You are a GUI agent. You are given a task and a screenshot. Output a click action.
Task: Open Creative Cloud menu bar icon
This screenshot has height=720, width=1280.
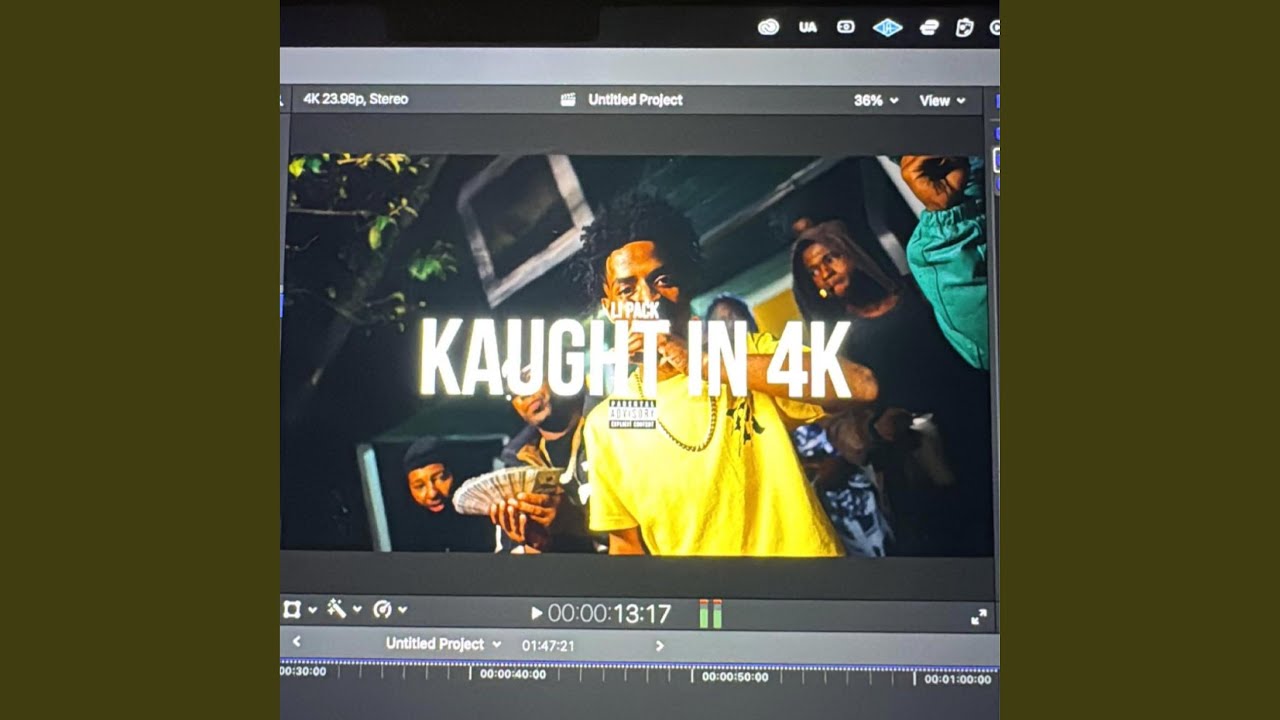768,27
